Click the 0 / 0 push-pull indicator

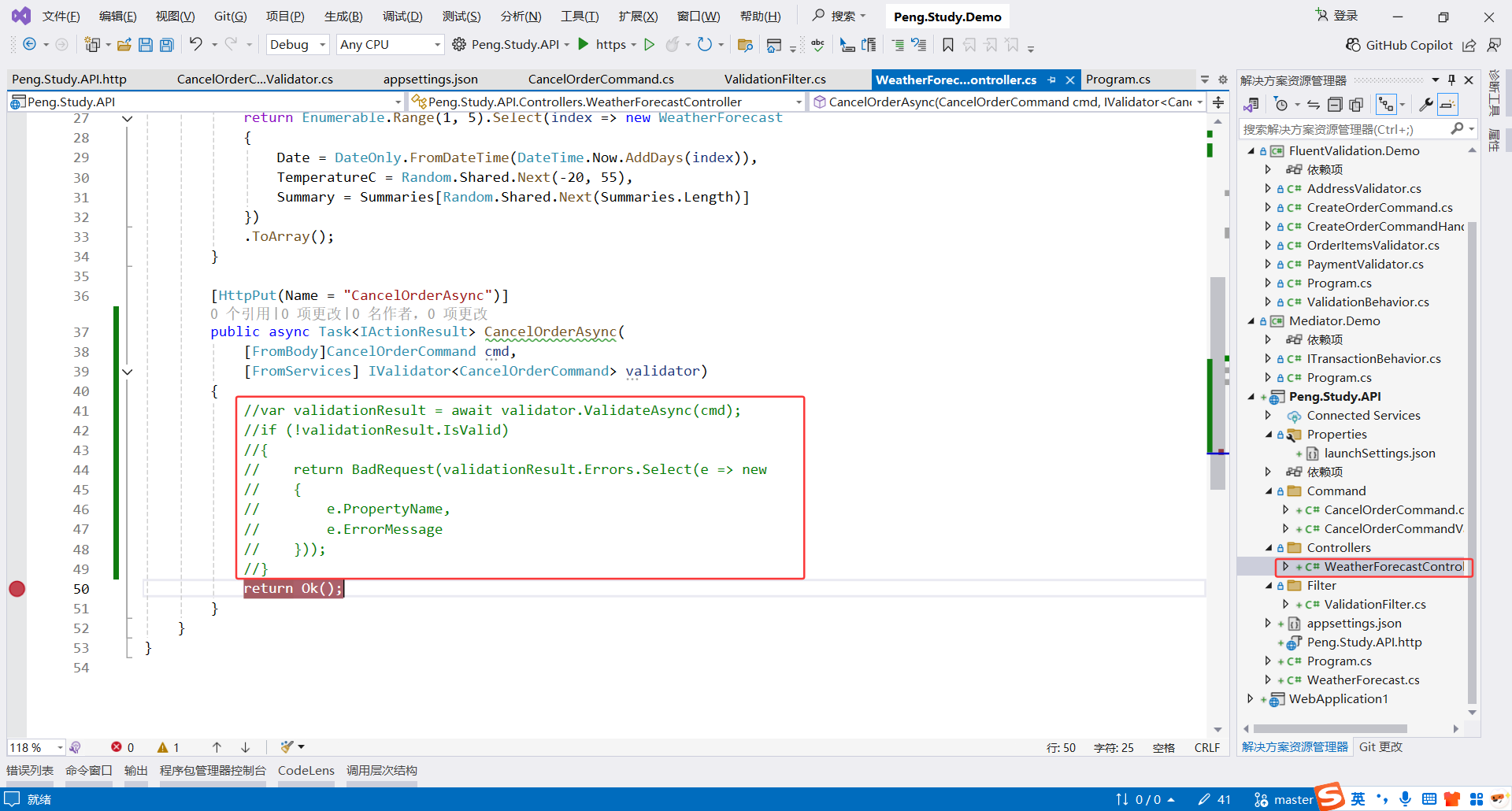pos(1145,799)
